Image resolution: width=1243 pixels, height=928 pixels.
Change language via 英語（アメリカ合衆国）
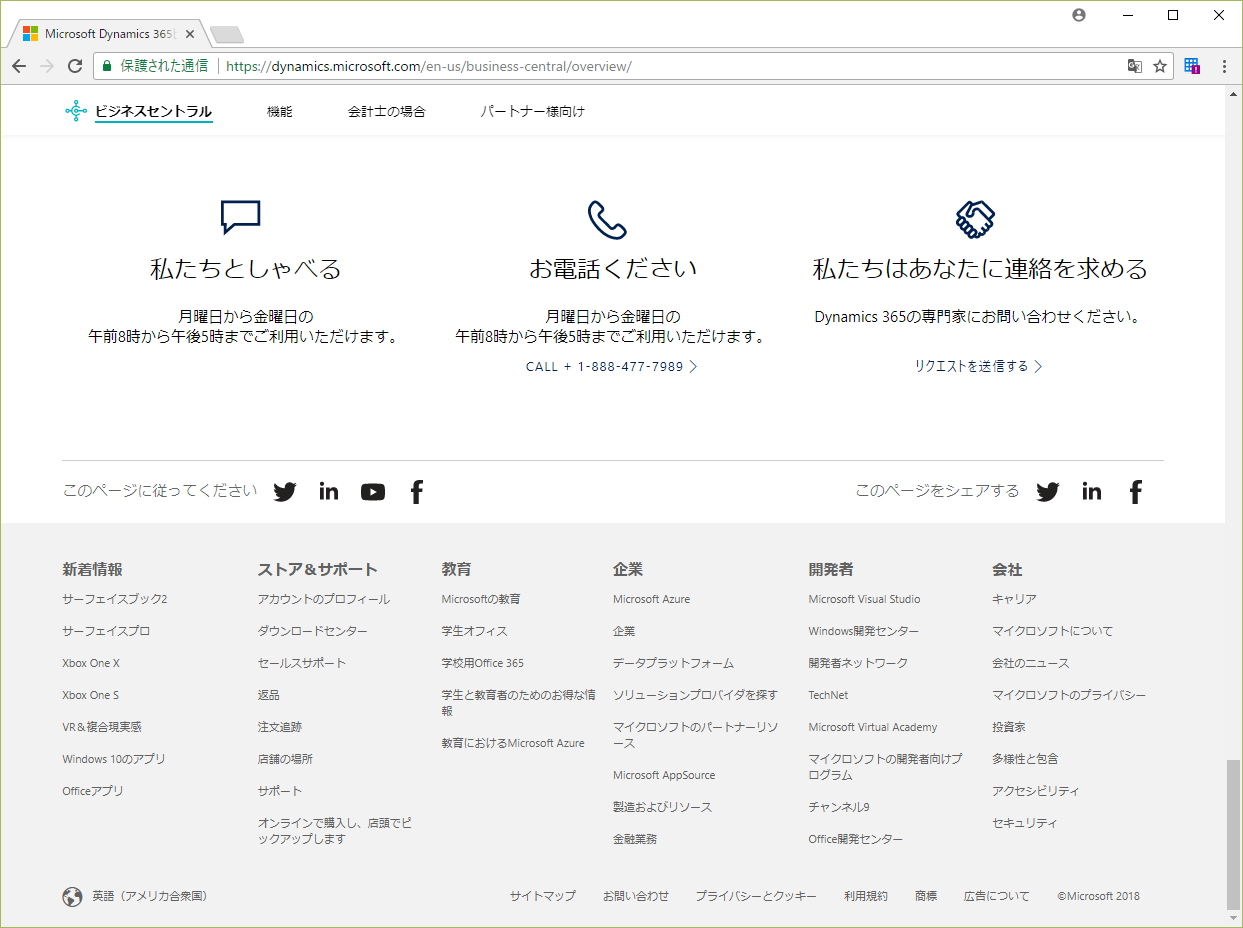click(x=150, y=896)
